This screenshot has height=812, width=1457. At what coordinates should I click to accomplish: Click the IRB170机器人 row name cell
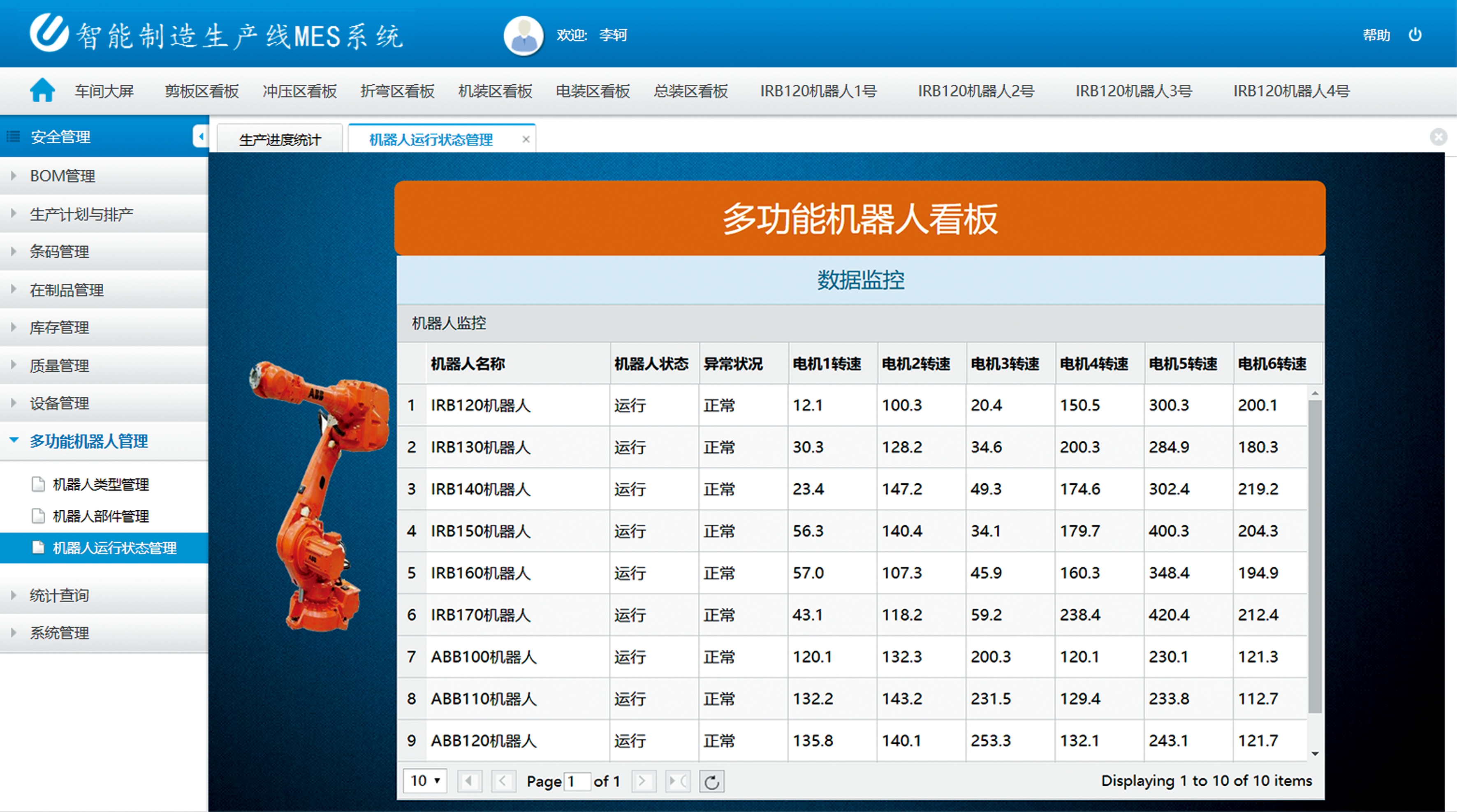[x=518, y=615]
